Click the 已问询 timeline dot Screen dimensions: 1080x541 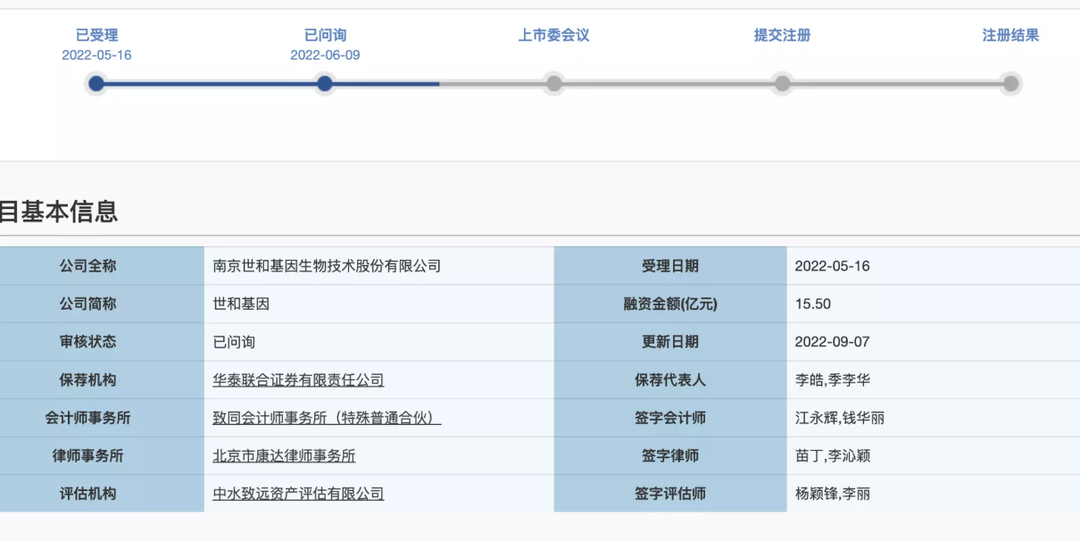[x=324, y=84]
